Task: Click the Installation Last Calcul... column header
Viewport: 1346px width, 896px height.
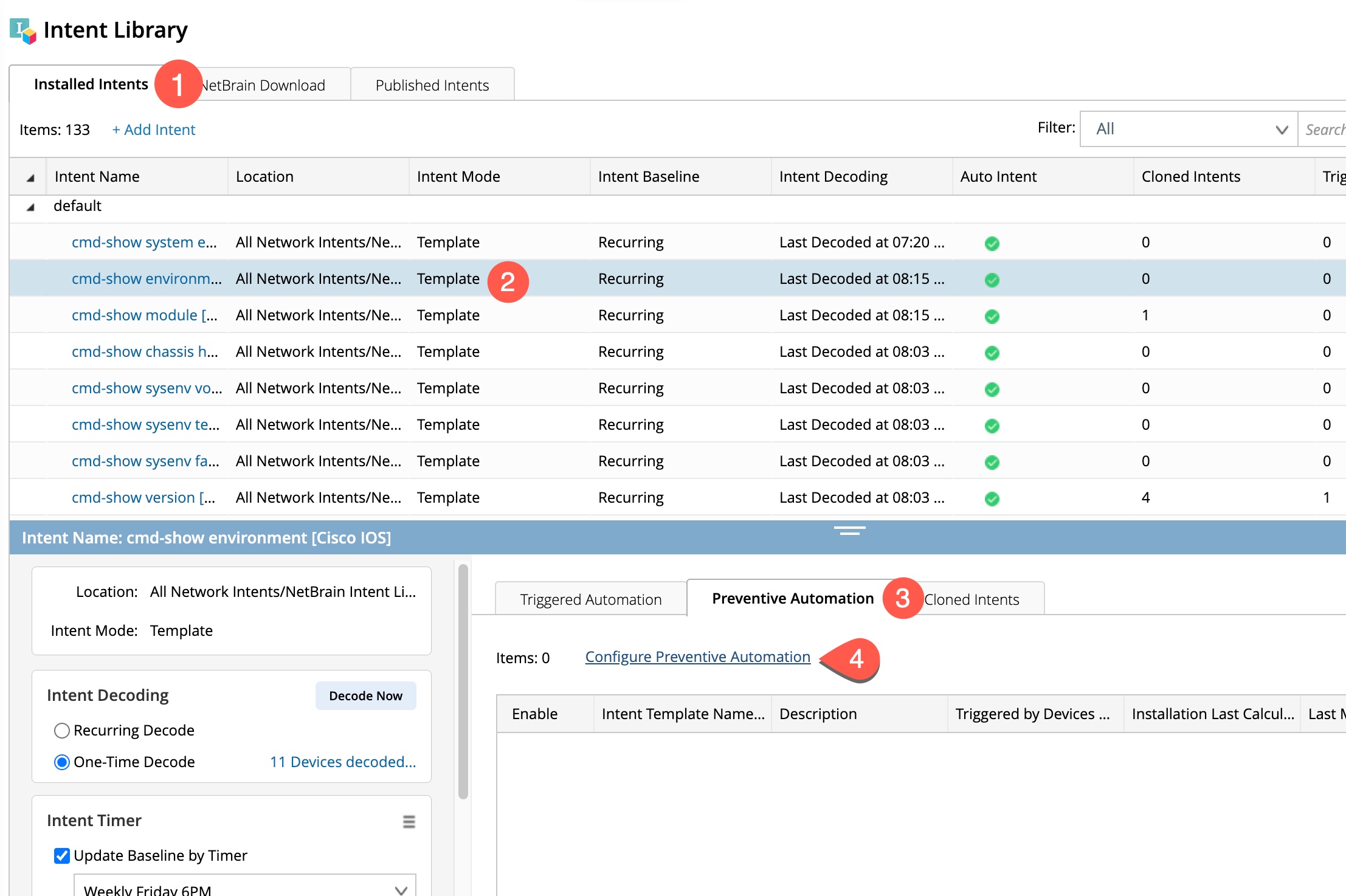Action: [x=1213, y=714]
